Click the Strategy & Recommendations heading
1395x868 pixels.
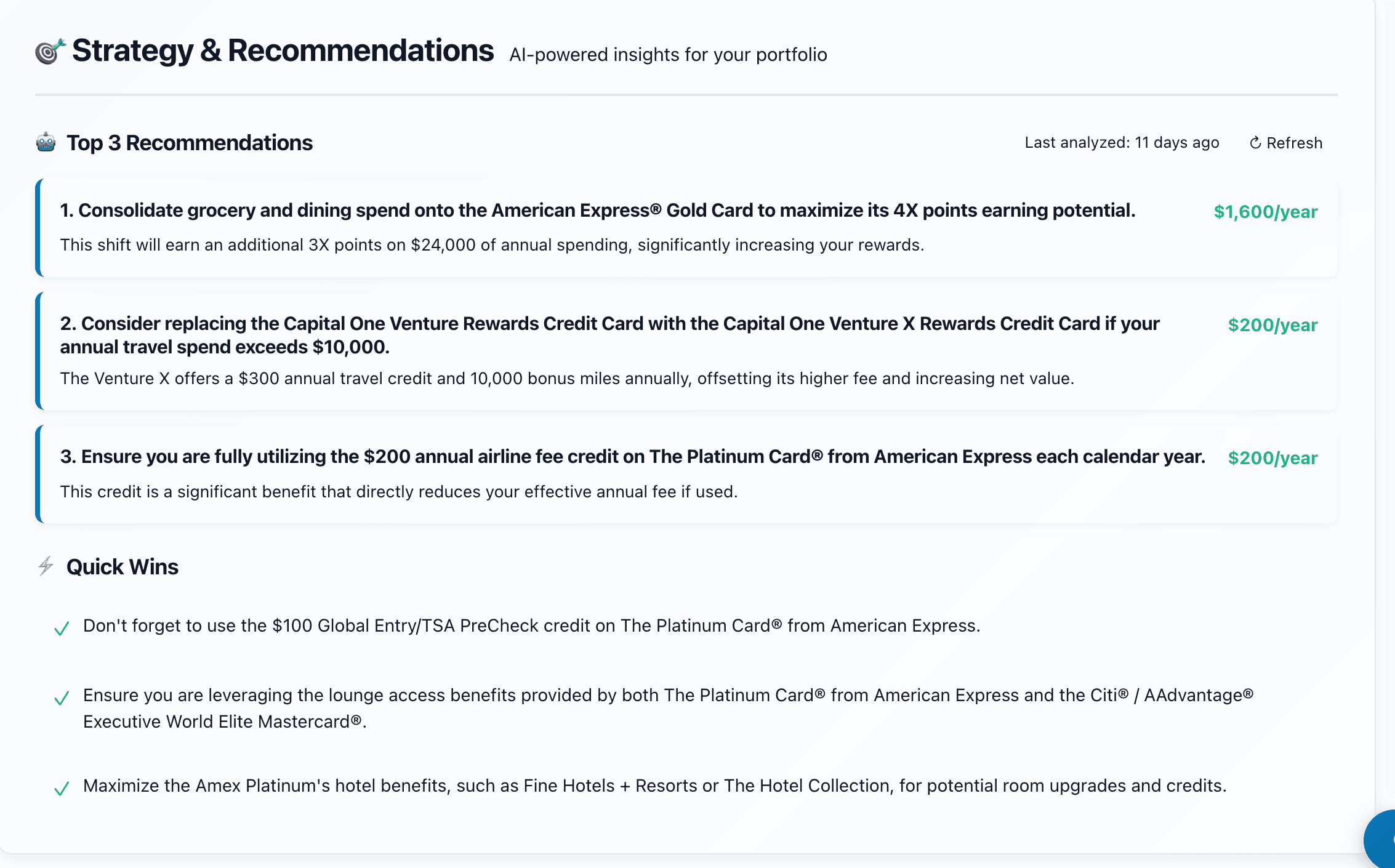pyautogui.click(x=283, y=51)
